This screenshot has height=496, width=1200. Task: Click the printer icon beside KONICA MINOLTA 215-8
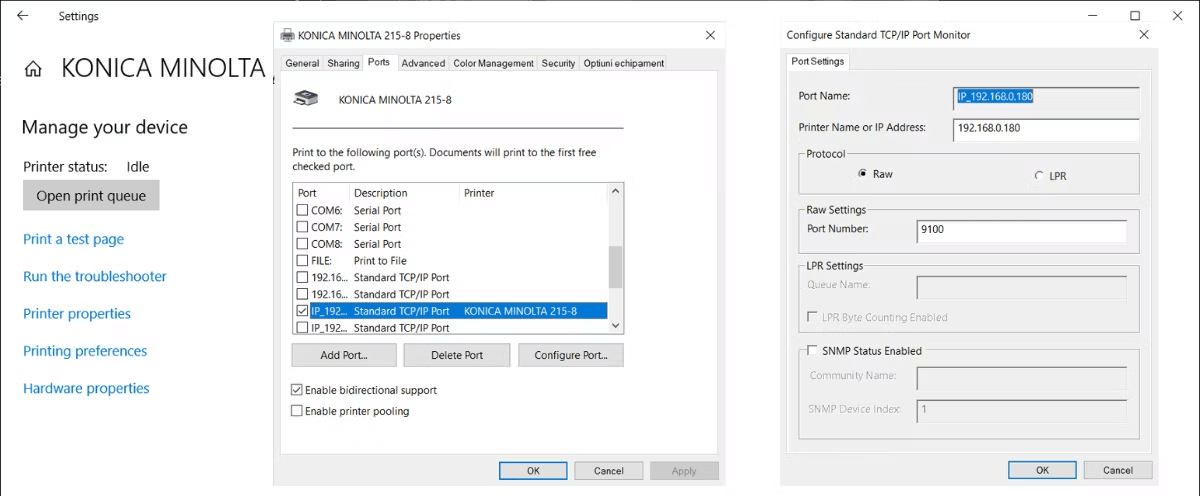pyautogui.click(x=306, y=99)
